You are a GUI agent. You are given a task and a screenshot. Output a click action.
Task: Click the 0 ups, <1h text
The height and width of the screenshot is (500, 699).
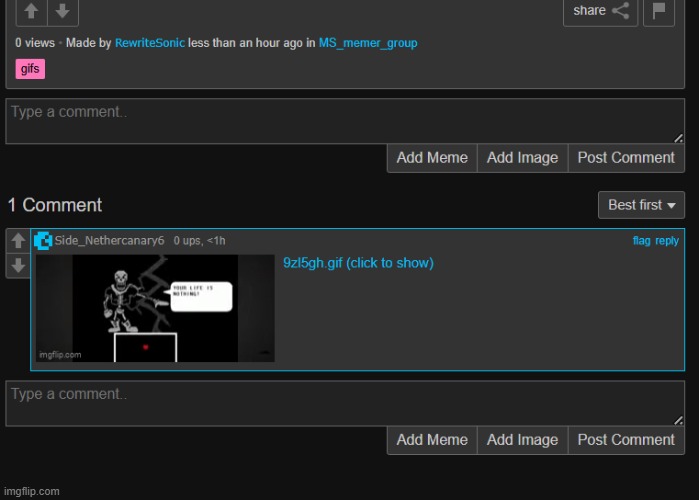[199, 241]
